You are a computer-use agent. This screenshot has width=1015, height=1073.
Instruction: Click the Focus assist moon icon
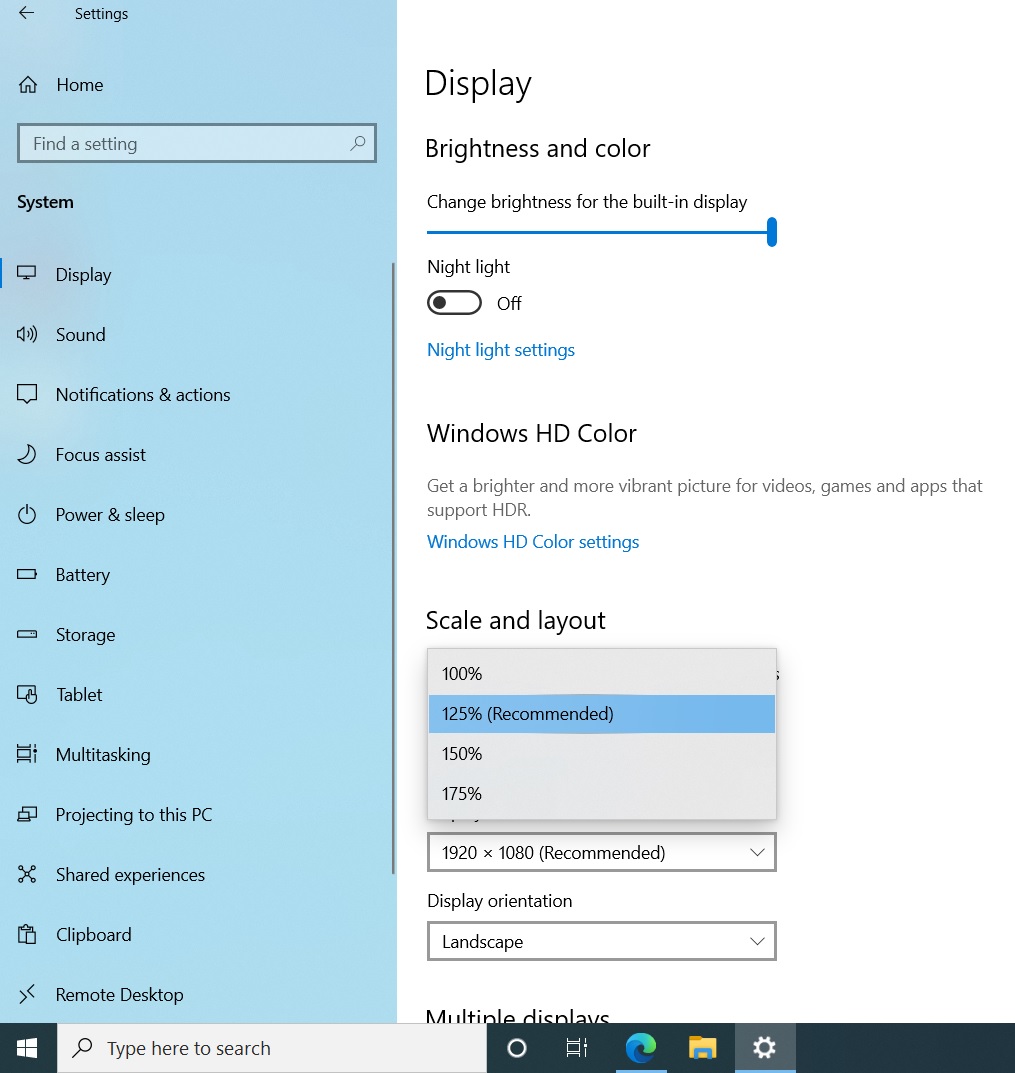(x=27, y=454)
